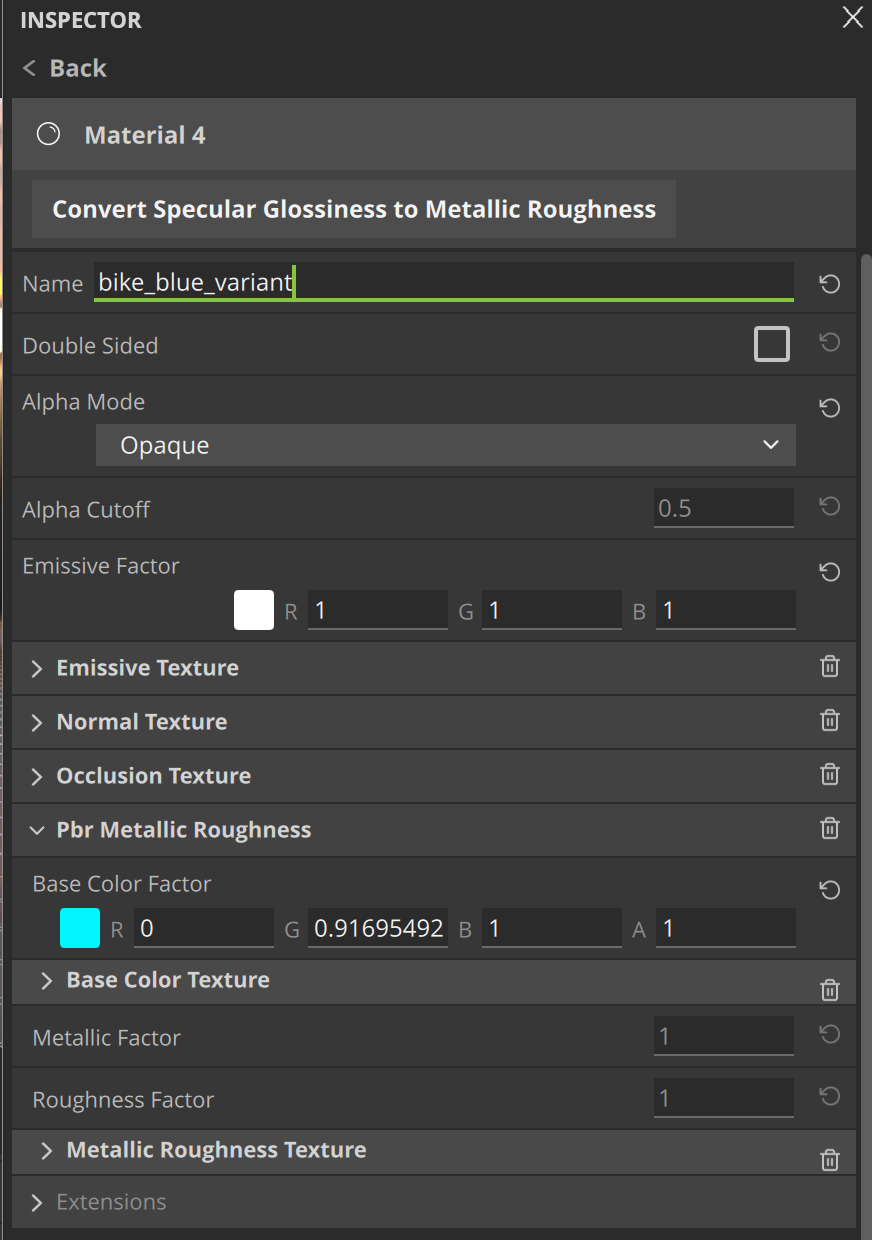Remove the Pbr Metallic Roughness component
872x1240 pixels.
(x=829, y=828)
